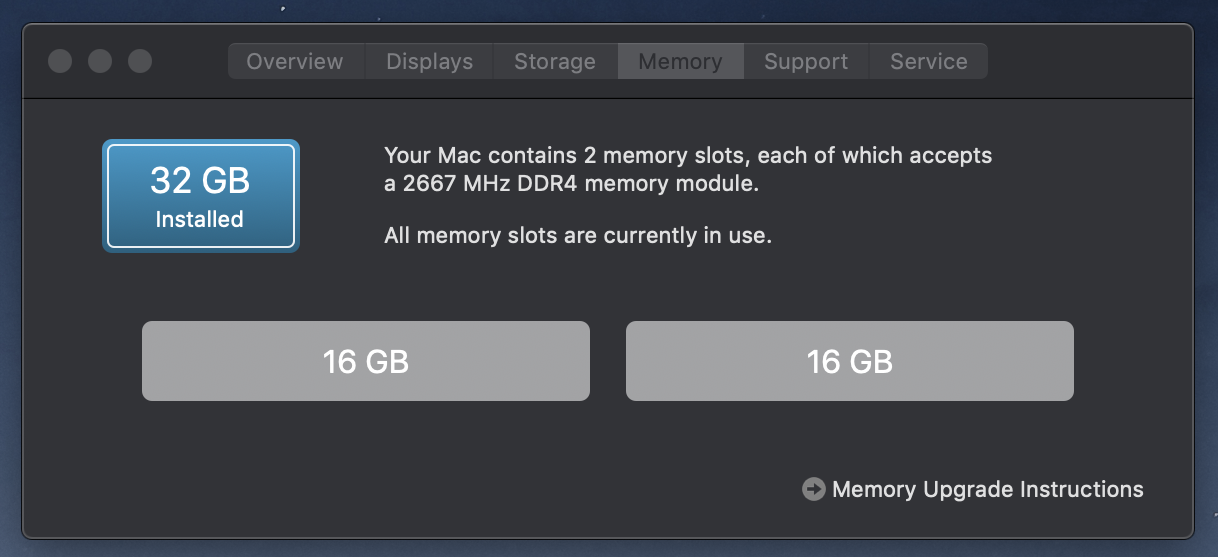Minimize the window using the middle title-bar button

(x=100, y=61)
